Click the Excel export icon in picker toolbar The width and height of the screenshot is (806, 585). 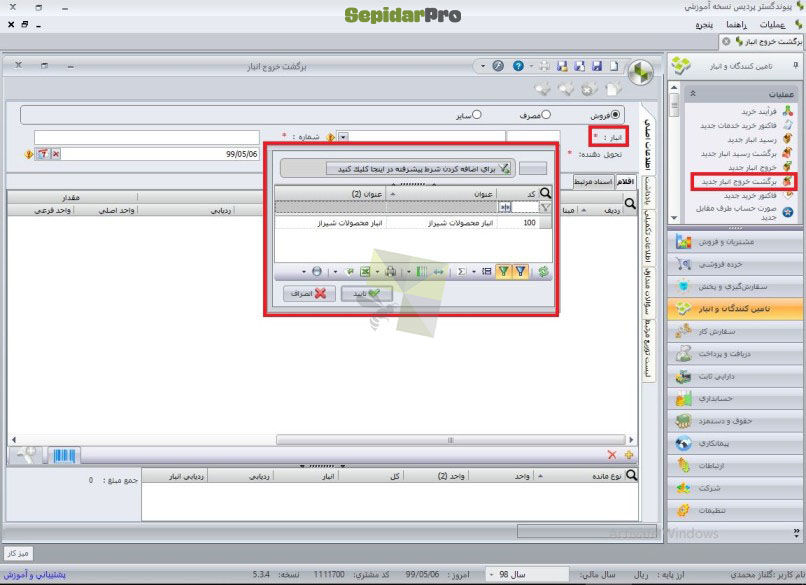[x=364, y=271]
